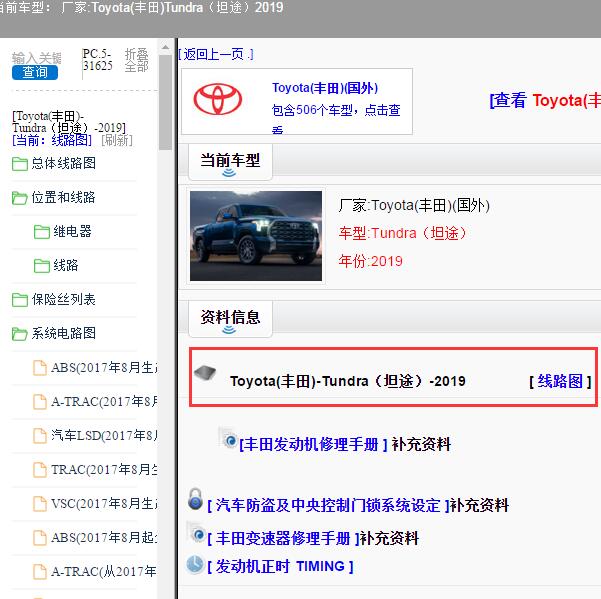601x599 pixels.
Task: Click the 查询 search button
Action: coord(35,72)
